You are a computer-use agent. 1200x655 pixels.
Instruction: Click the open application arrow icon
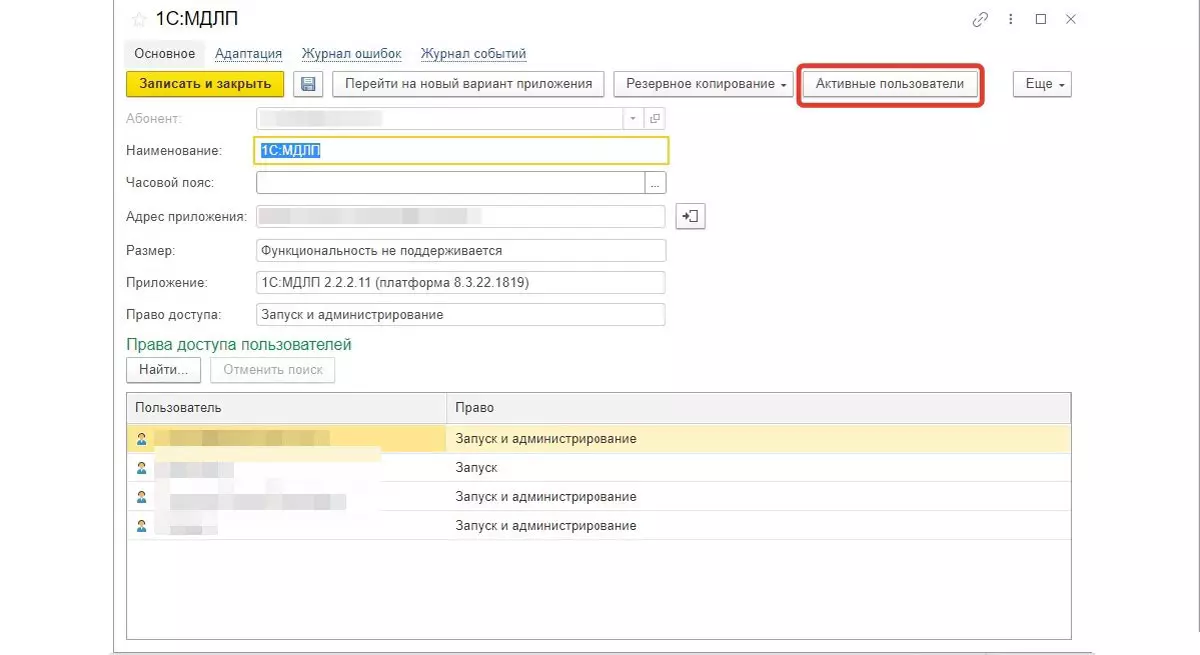point(691,216)
